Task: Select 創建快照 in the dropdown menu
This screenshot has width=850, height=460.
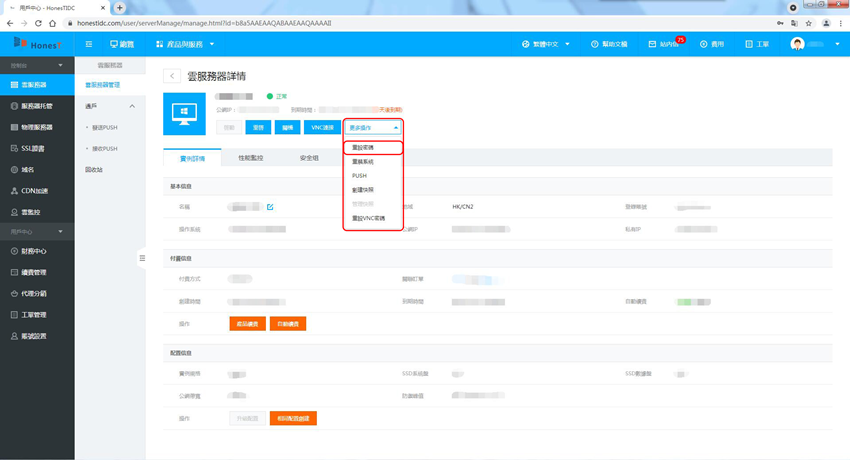Action: click(373, 190)
